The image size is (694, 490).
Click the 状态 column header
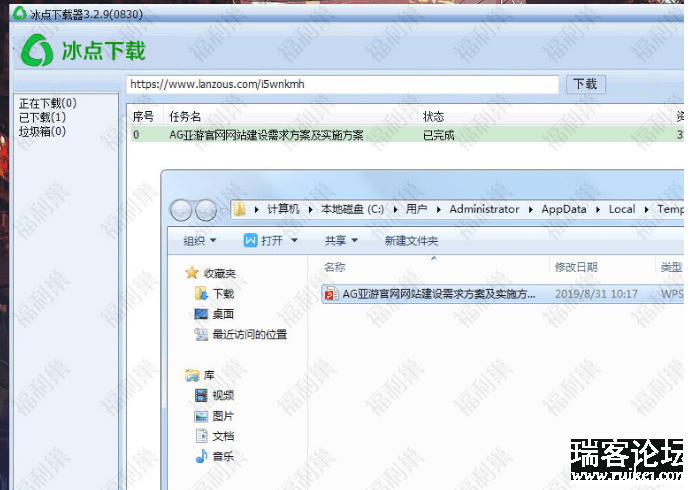coord(433,117)
